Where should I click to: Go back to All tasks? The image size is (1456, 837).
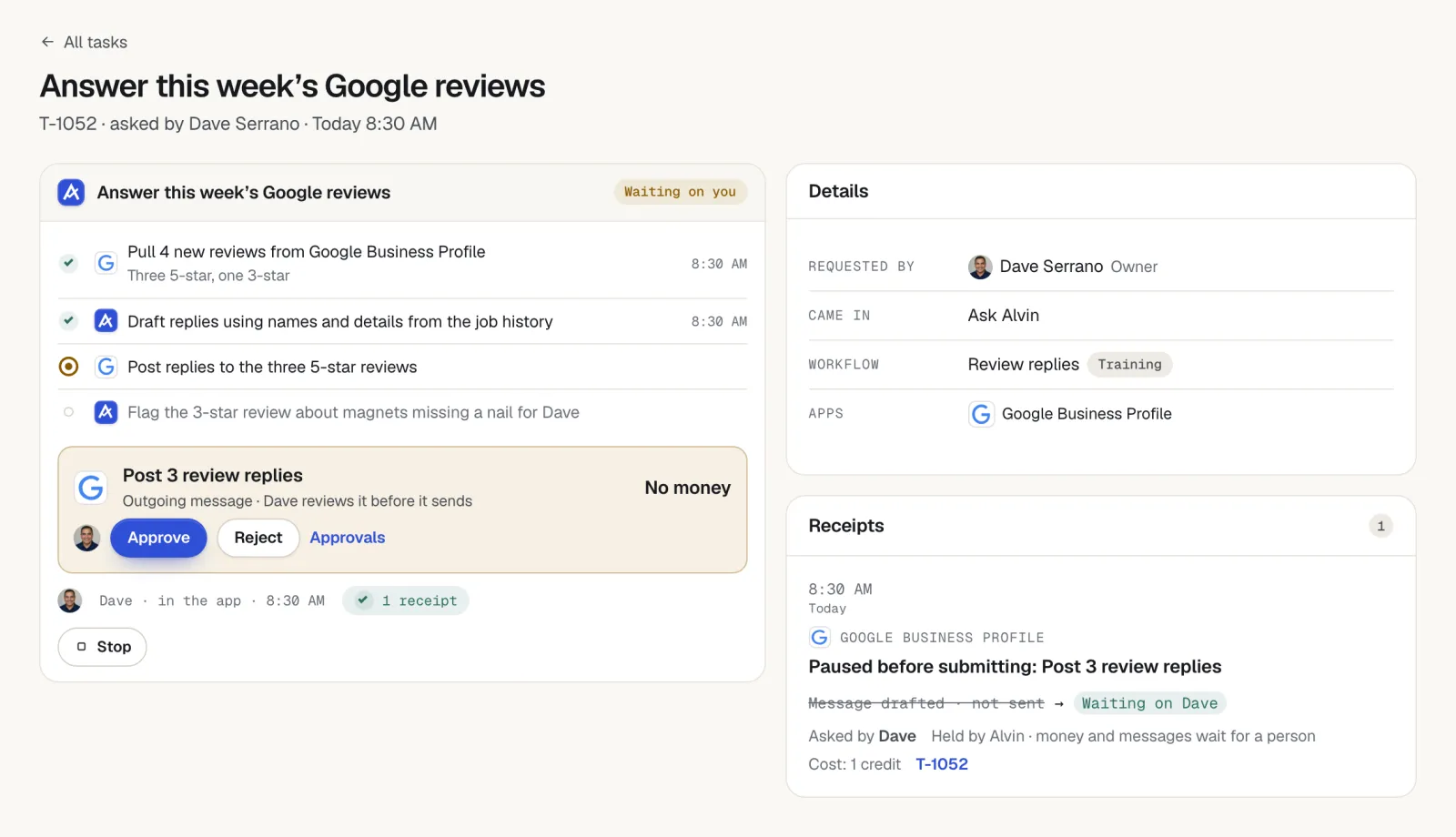(x=84, y=42)
